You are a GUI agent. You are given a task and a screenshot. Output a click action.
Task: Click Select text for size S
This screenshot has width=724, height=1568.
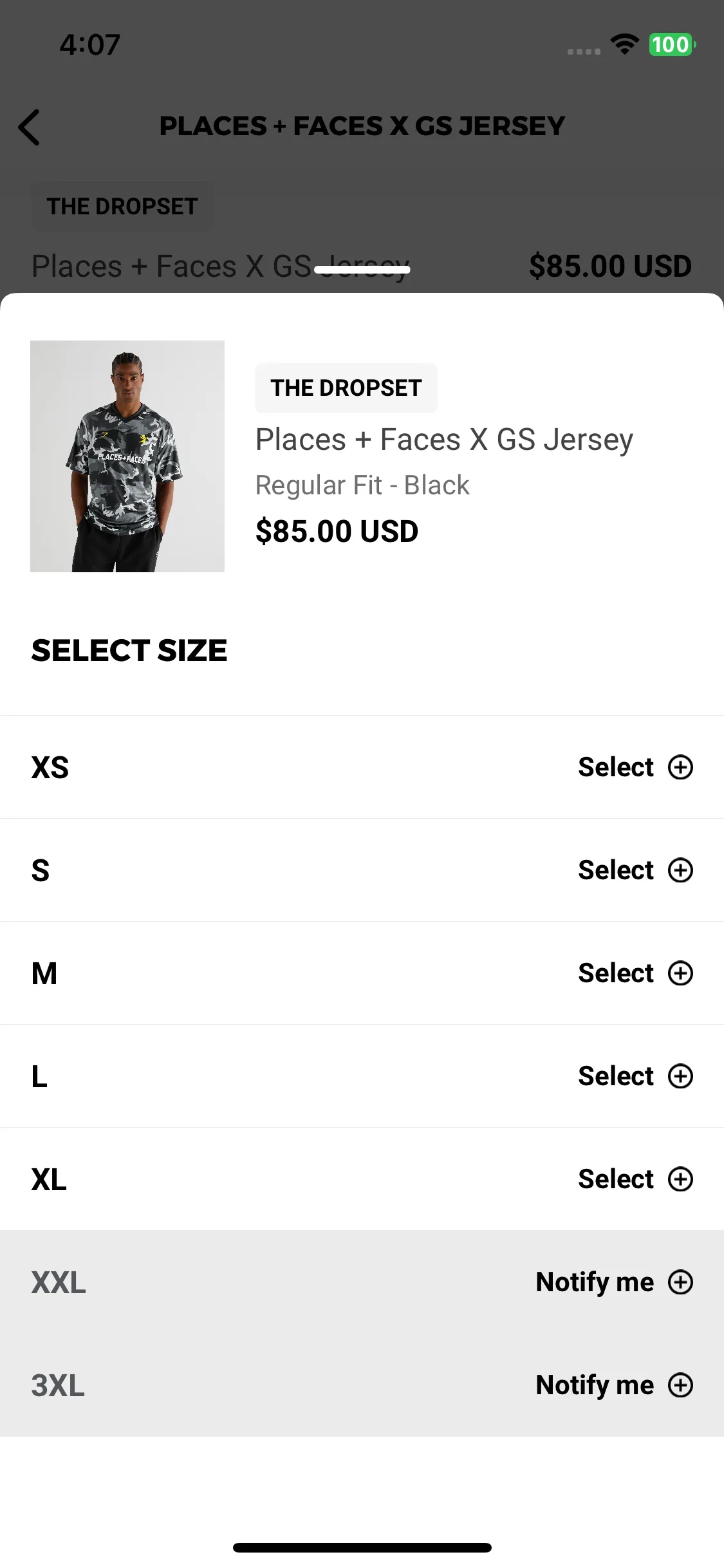(616, 870)
